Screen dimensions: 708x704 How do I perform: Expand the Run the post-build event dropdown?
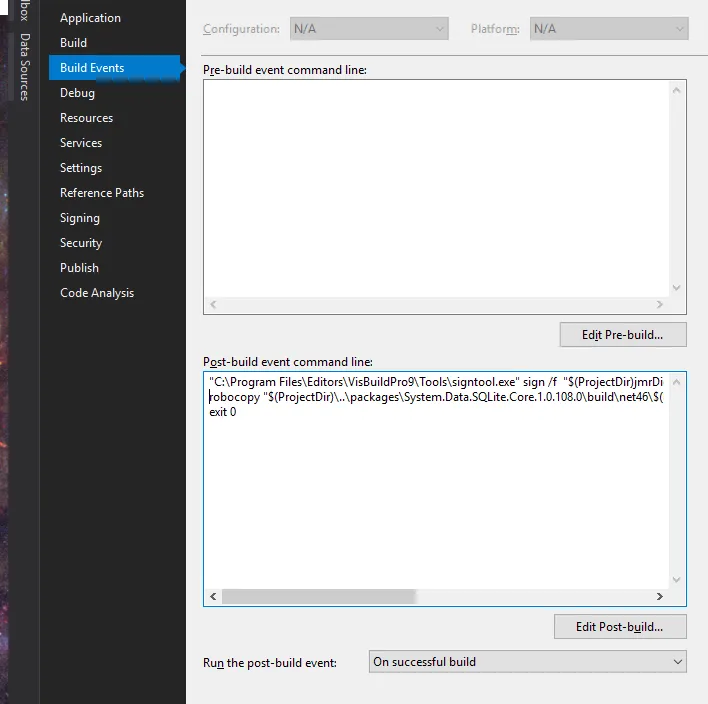point(527,662)
